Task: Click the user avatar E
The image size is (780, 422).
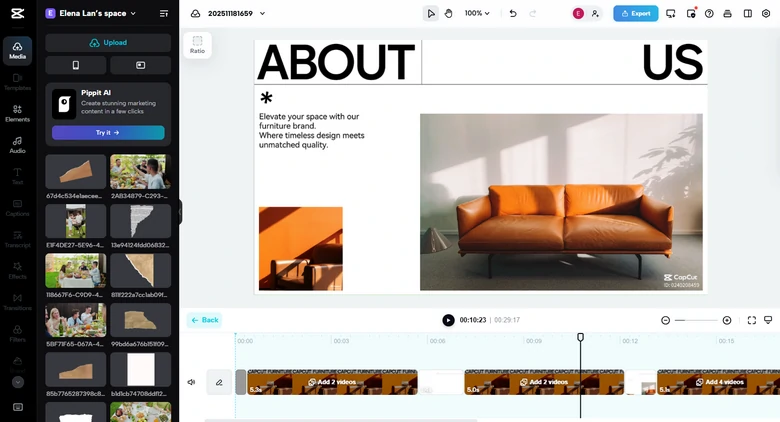Action: point(578,13)
